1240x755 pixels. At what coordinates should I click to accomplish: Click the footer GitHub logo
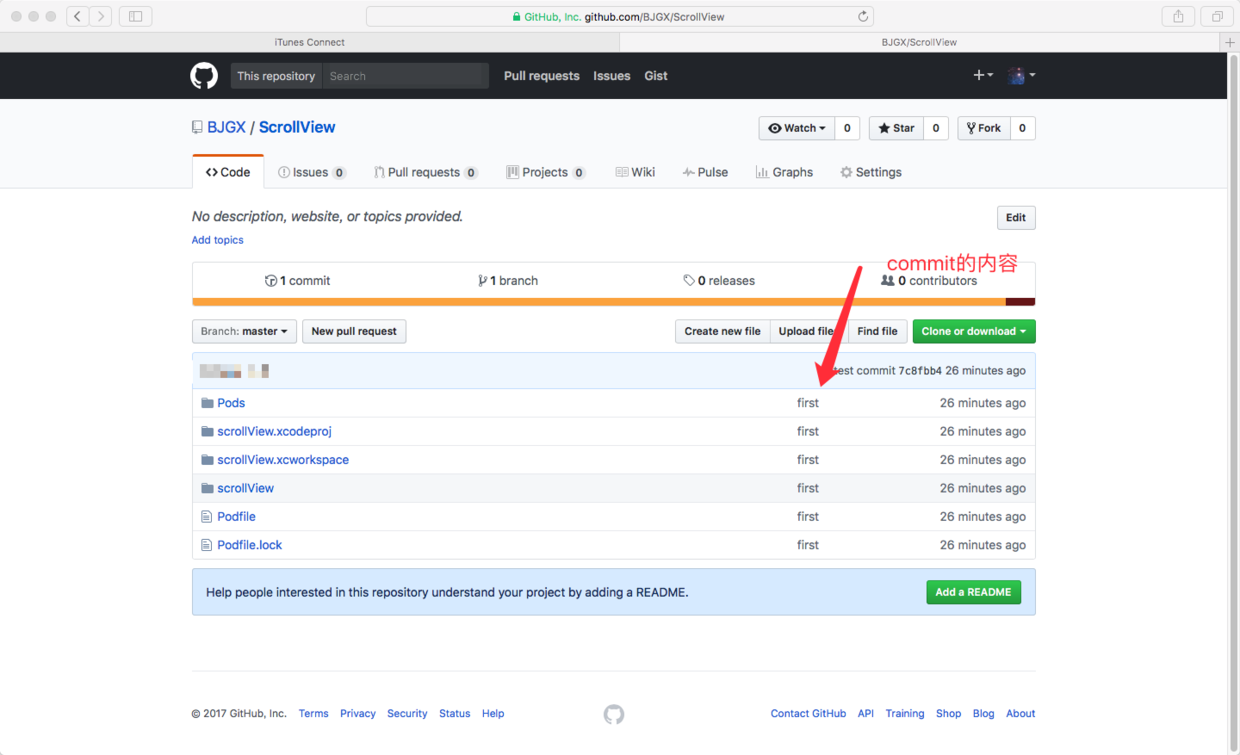[614, 714]
